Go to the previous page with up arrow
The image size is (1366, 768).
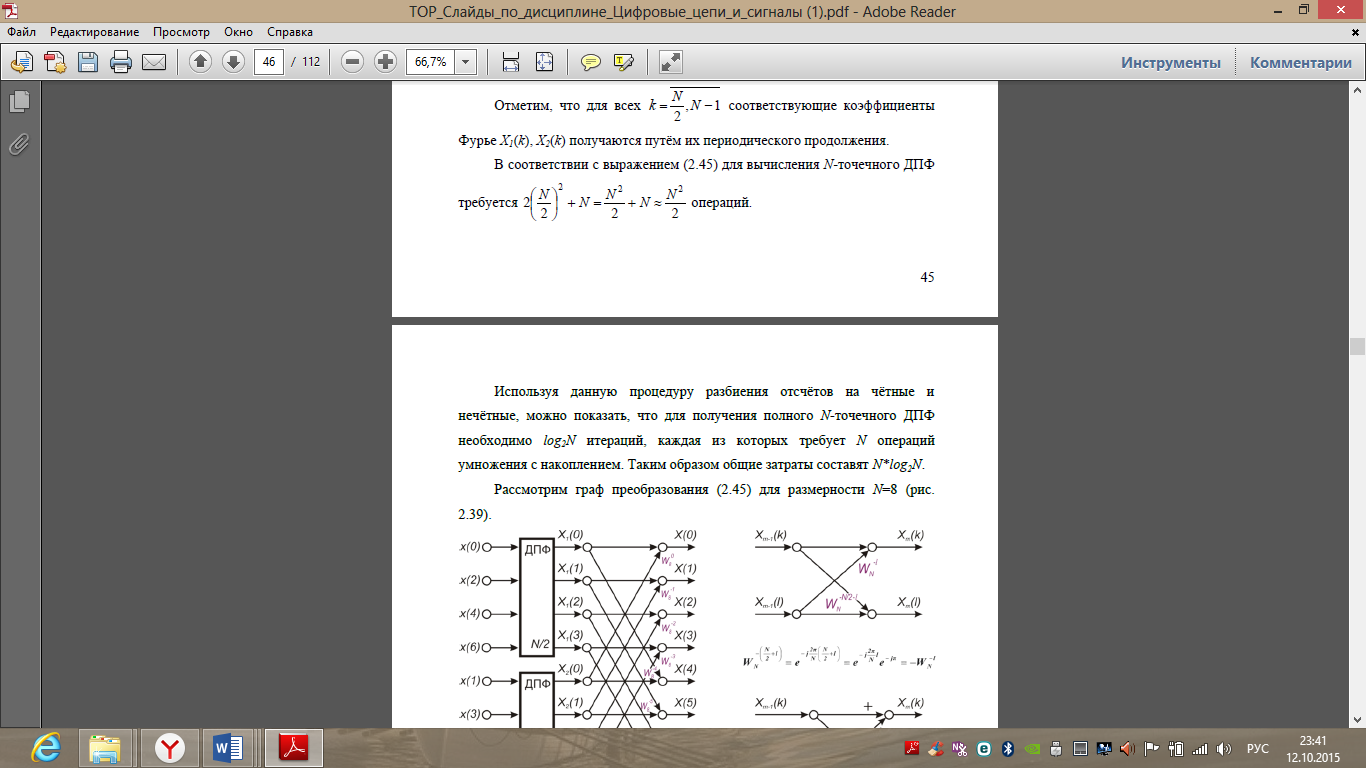(x=200, y=62)
